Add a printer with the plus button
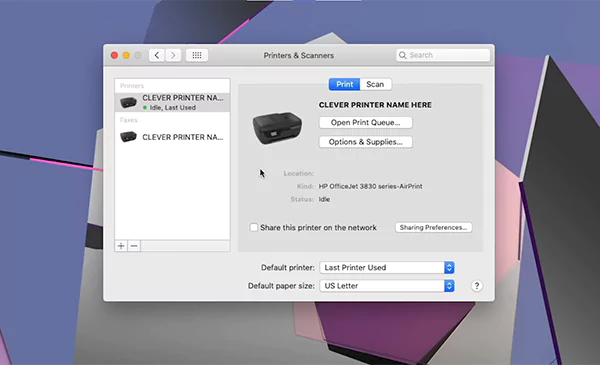The width and height of the screenshot is (600, 365). (121, 246)
